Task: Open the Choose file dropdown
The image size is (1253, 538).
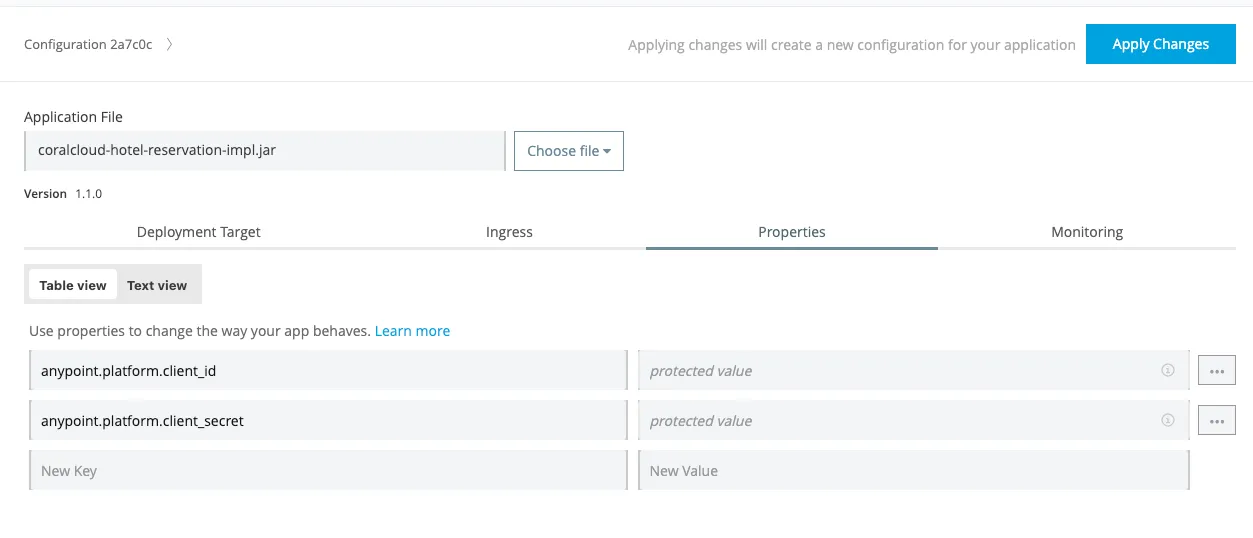Action: point(568,151)
